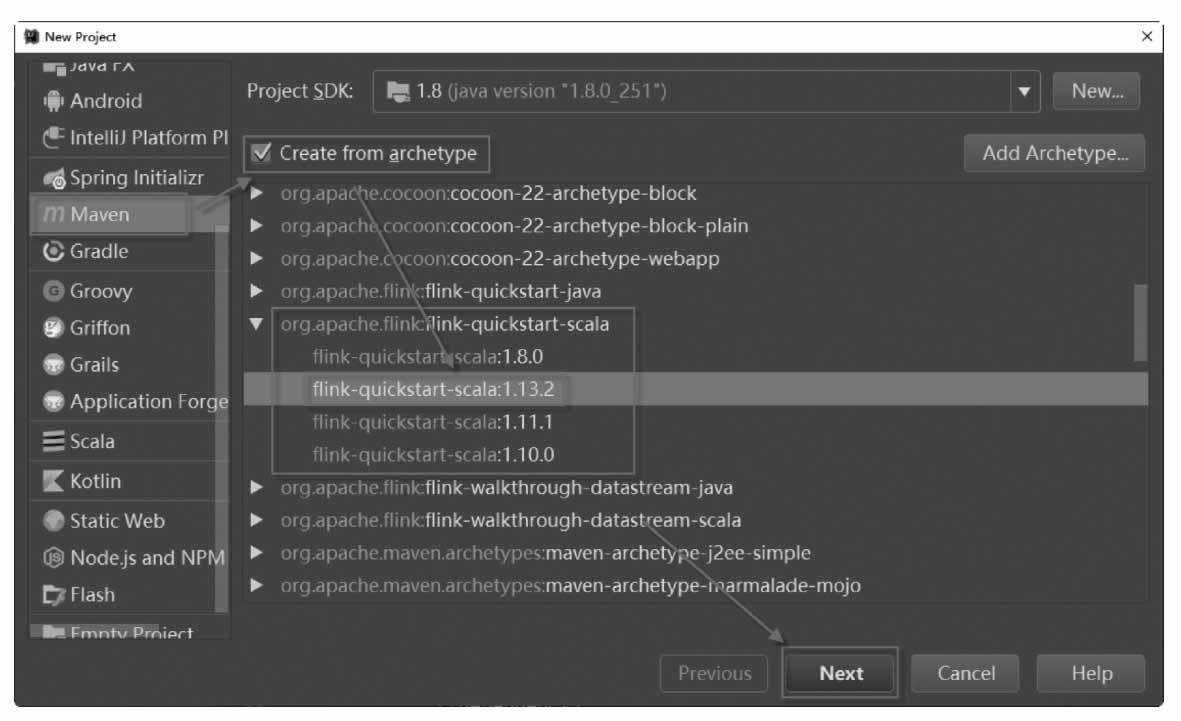Select the Groovy project icon
The height and width of the screenshot is (721, 1181).
[53, 291]
